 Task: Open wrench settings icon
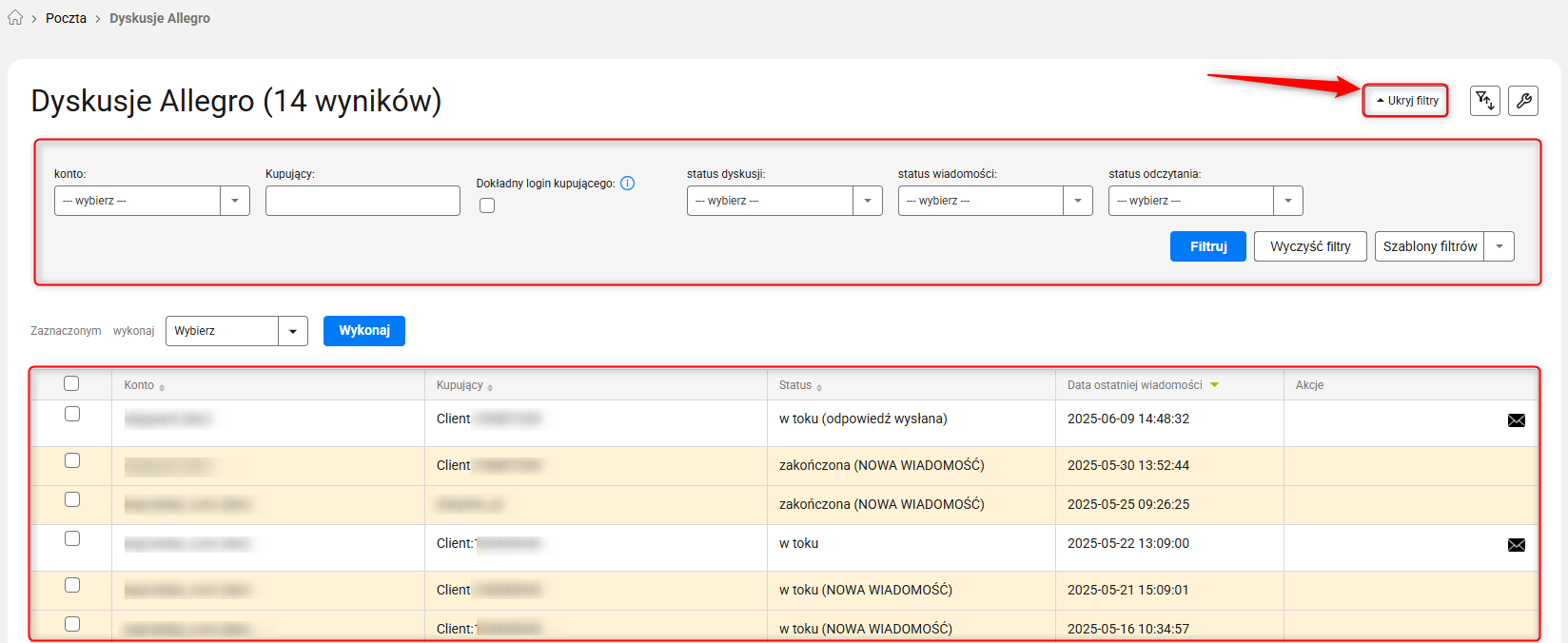click(1523, 100)
